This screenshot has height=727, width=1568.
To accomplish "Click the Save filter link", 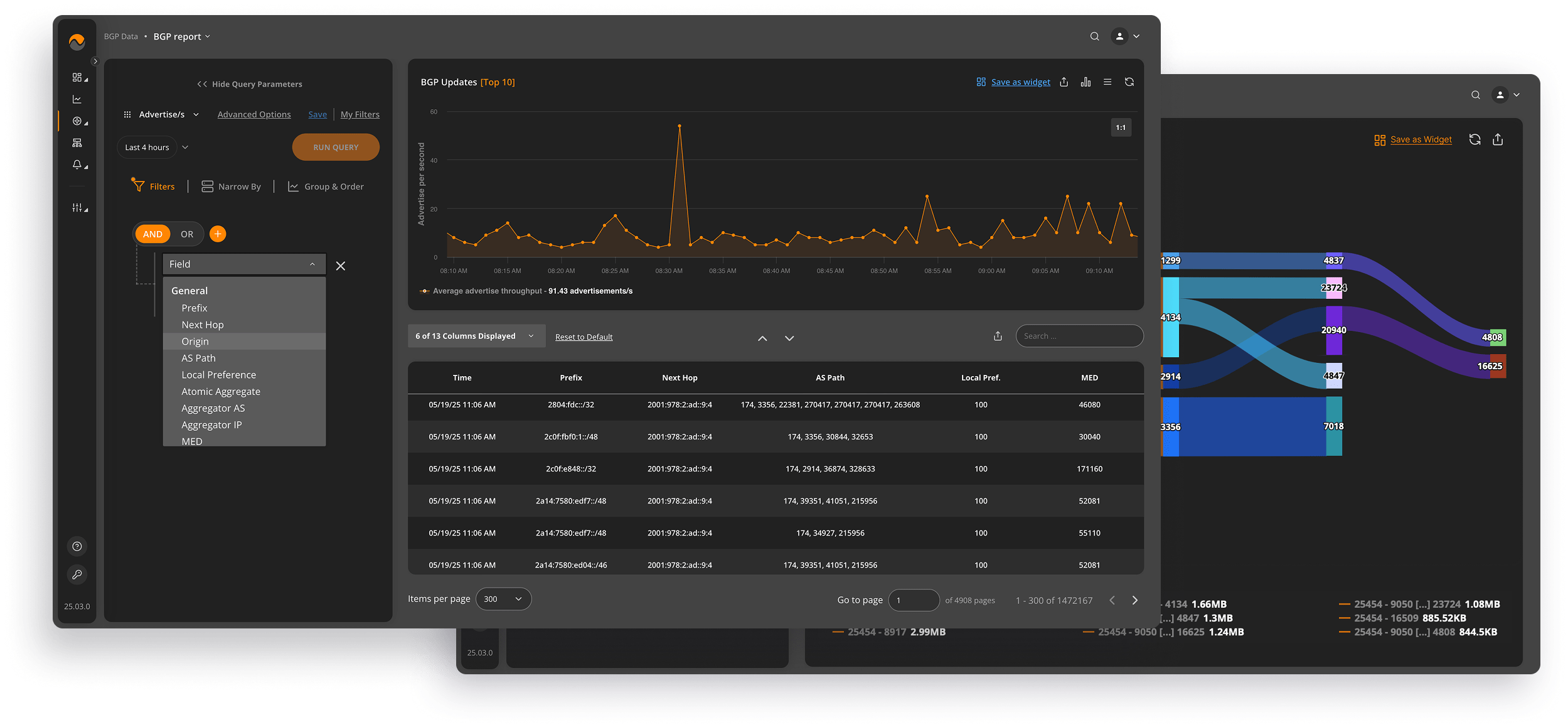I will coord(317,114).
